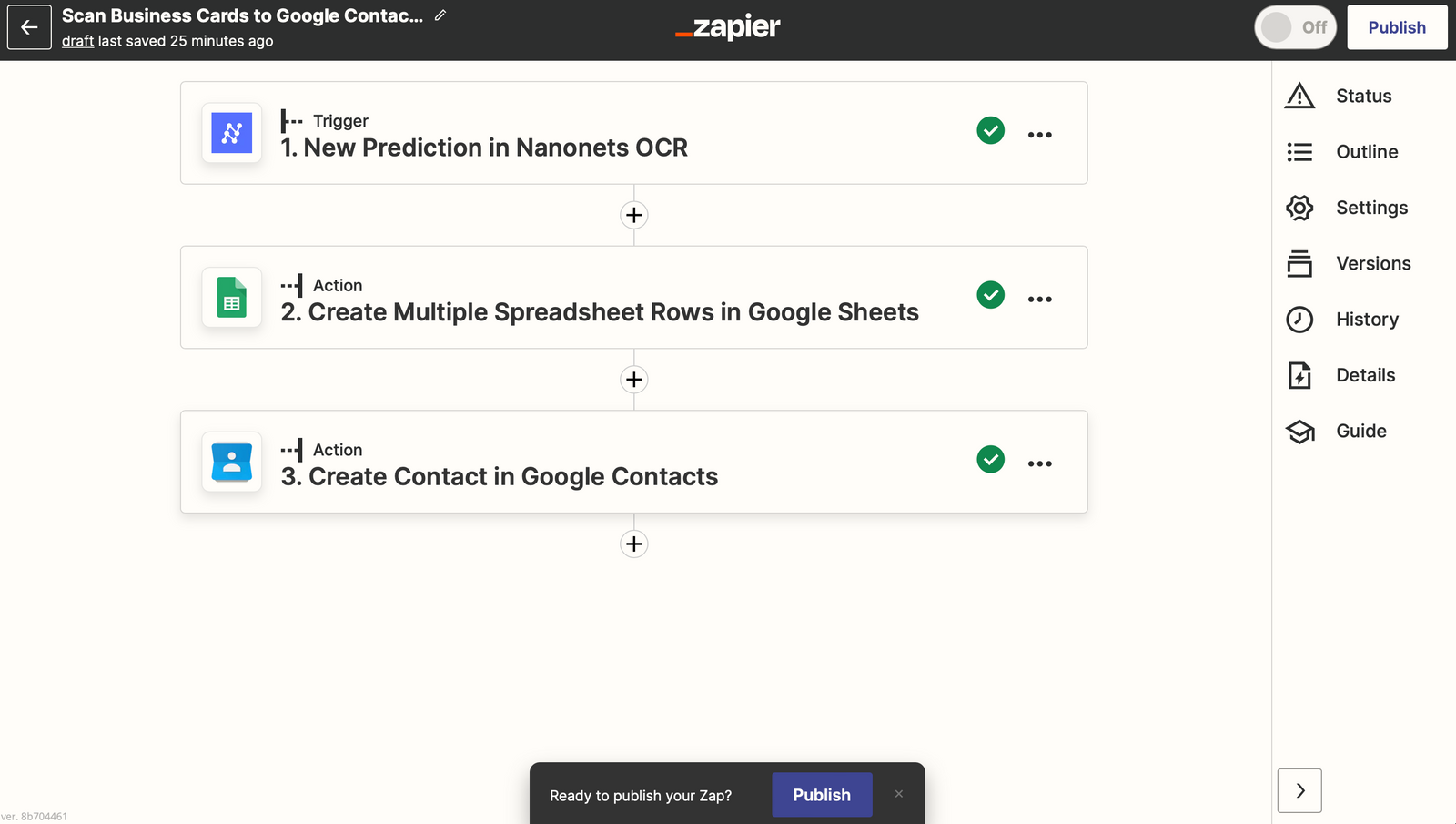Screen dimensions: 1456x824
Task: Add a step after Google Contacts with plus
Action: tap(633, 544)
